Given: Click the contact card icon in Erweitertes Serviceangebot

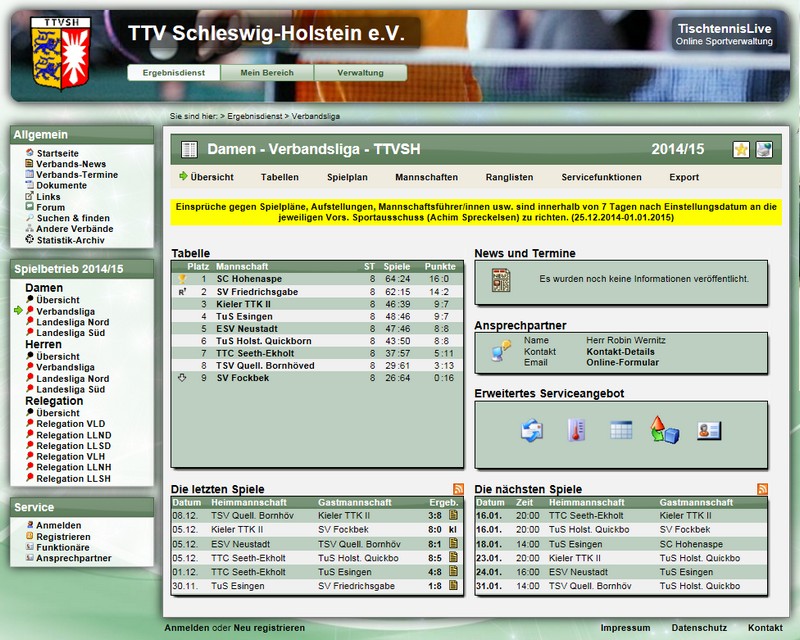Looking at the screenshot, I should coord(709,431).
